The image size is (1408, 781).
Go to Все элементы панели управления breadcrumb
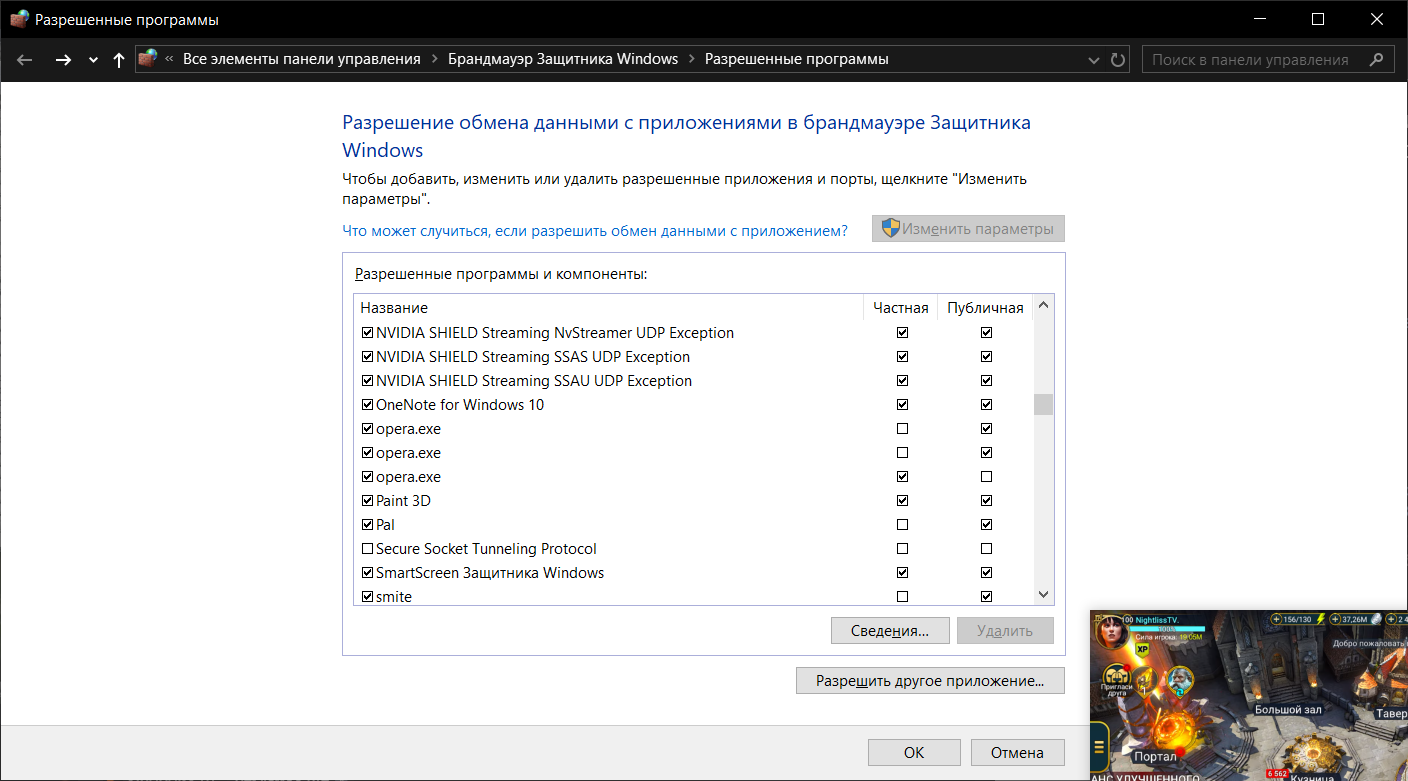(x=301, y=59)
